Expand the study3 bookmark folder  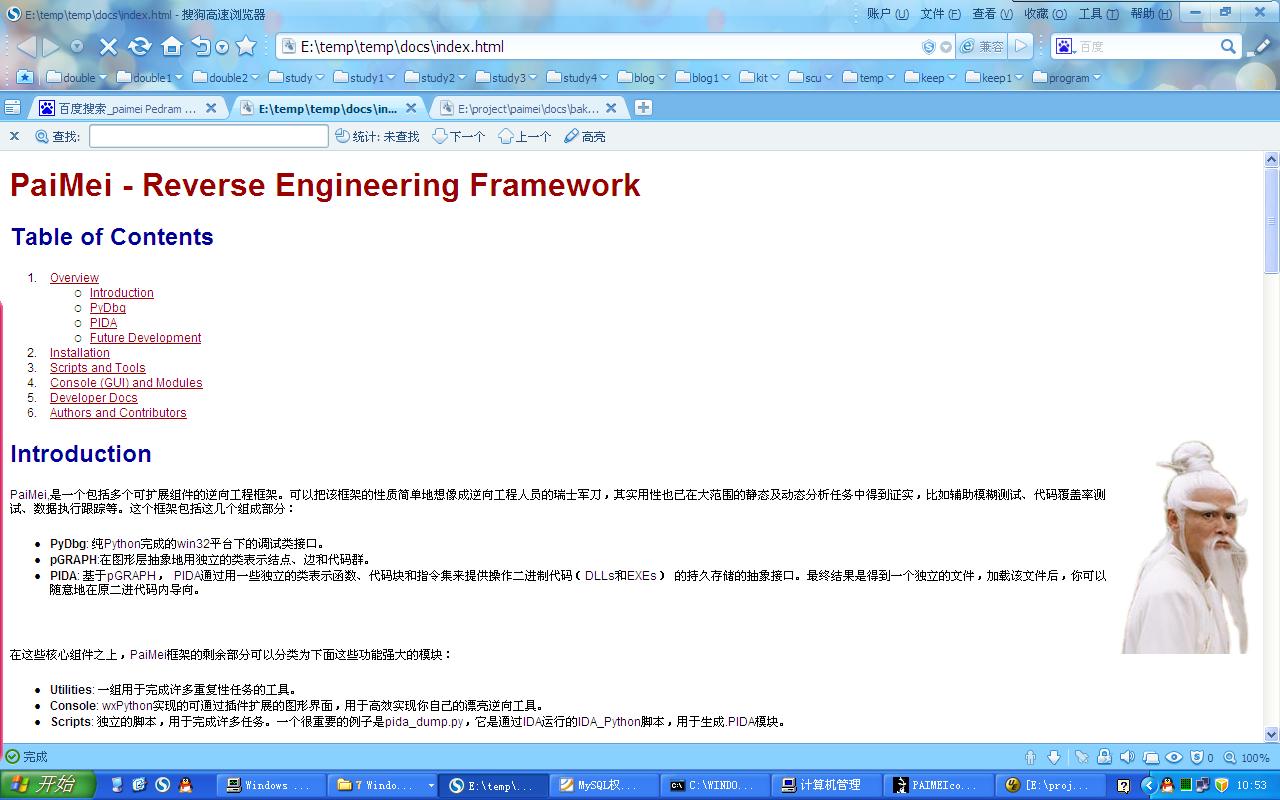(507, 77)
